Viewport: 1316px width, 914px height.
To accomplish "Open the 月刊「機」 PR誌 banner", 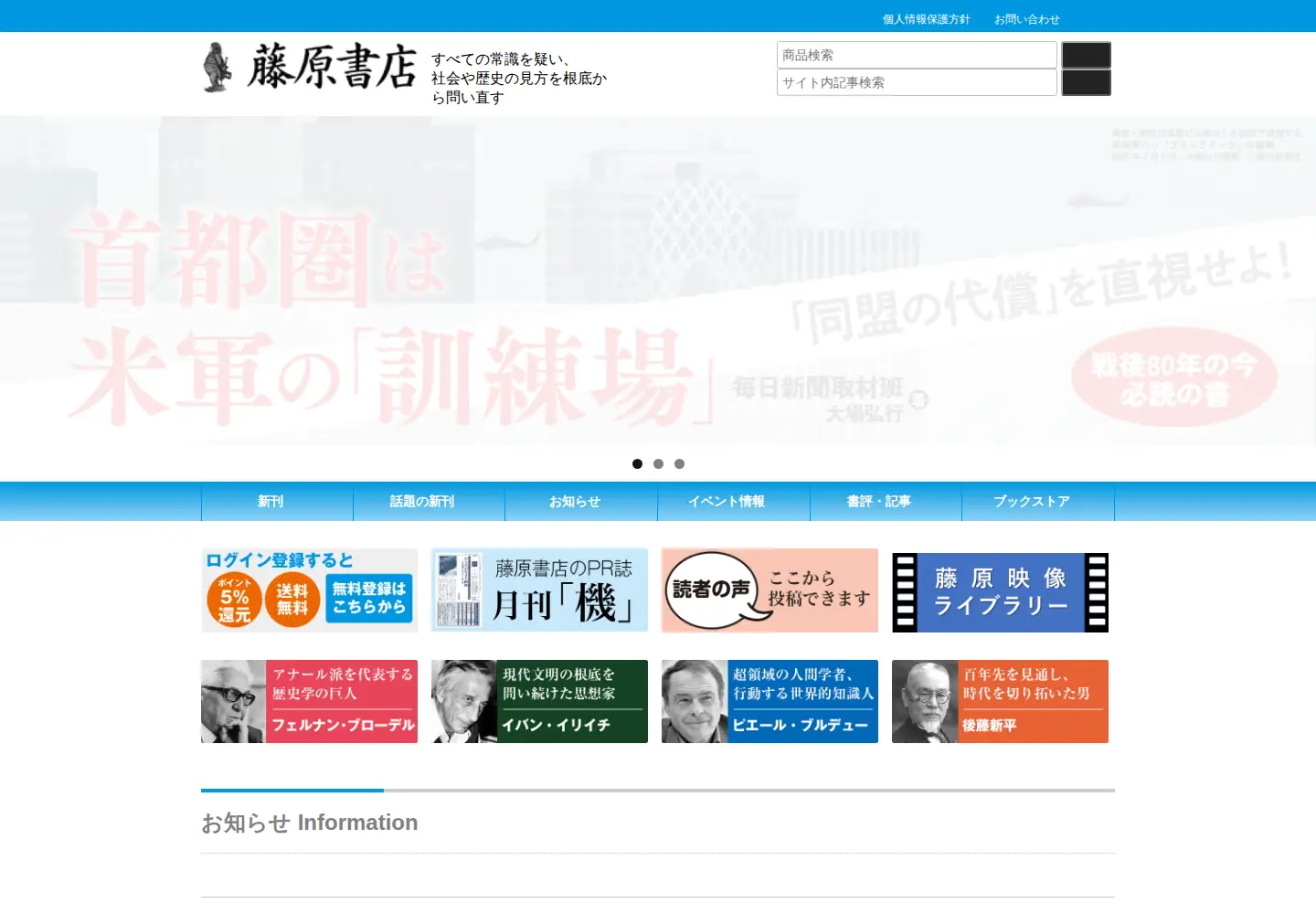I will pos(539,590).
